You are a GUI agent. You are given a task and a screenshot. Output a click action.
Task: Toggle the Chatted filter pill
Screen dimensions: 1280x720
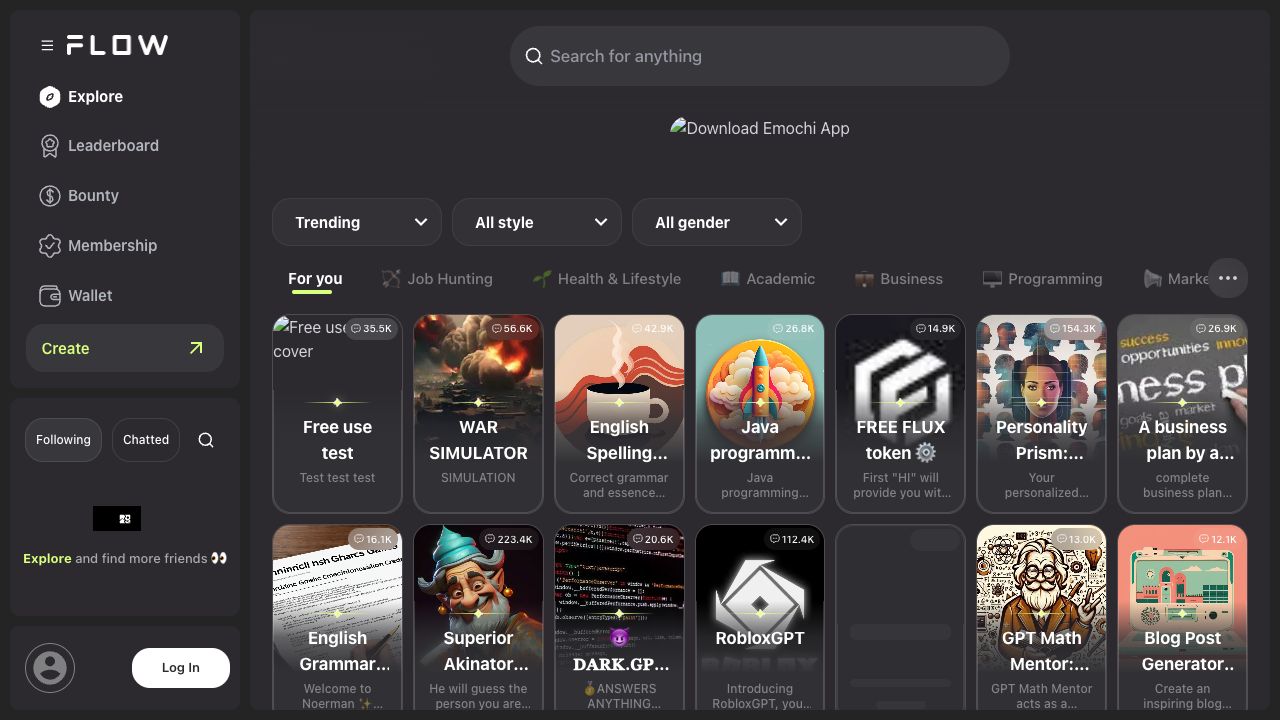point(146,440)
